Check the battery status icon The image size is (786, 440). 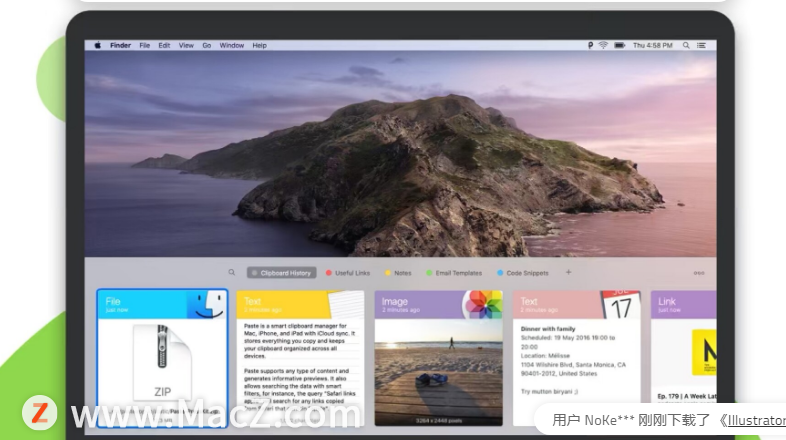tap(620, 45)
